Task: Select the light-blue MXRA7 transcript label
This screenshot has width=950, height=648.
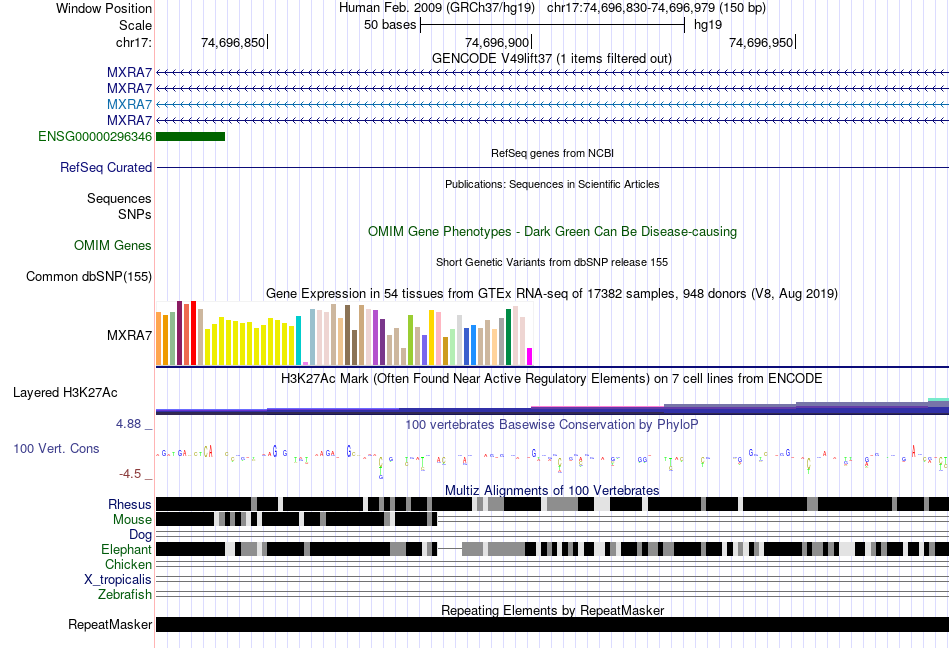Action: (x=129, y=104)
